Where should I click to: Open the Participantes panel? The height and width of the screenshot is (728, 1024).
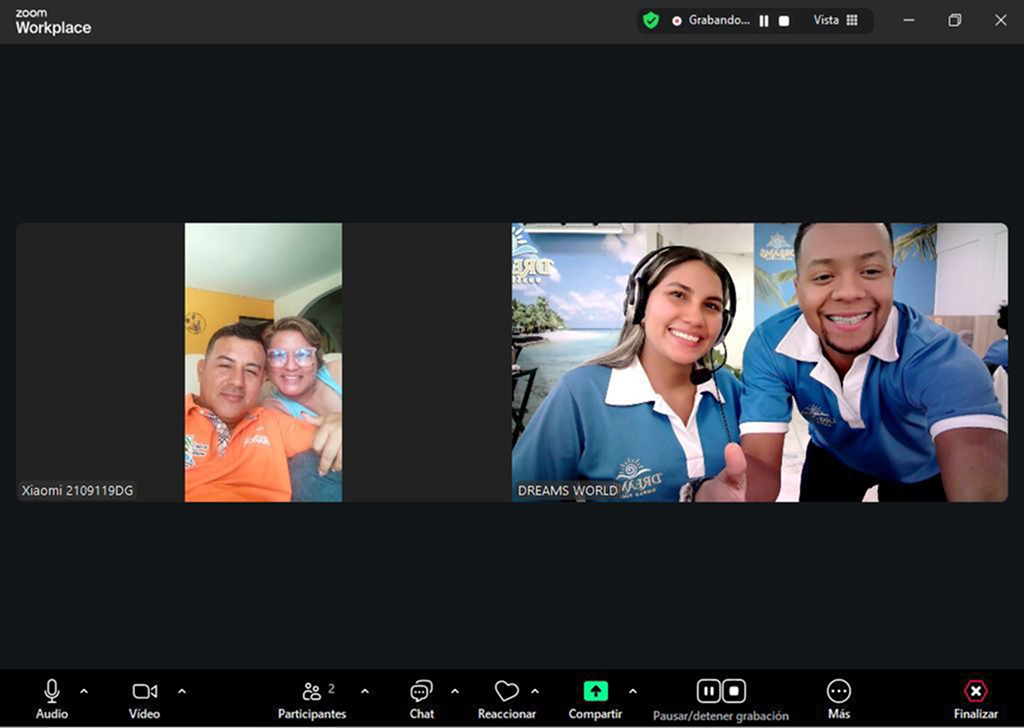312,691
